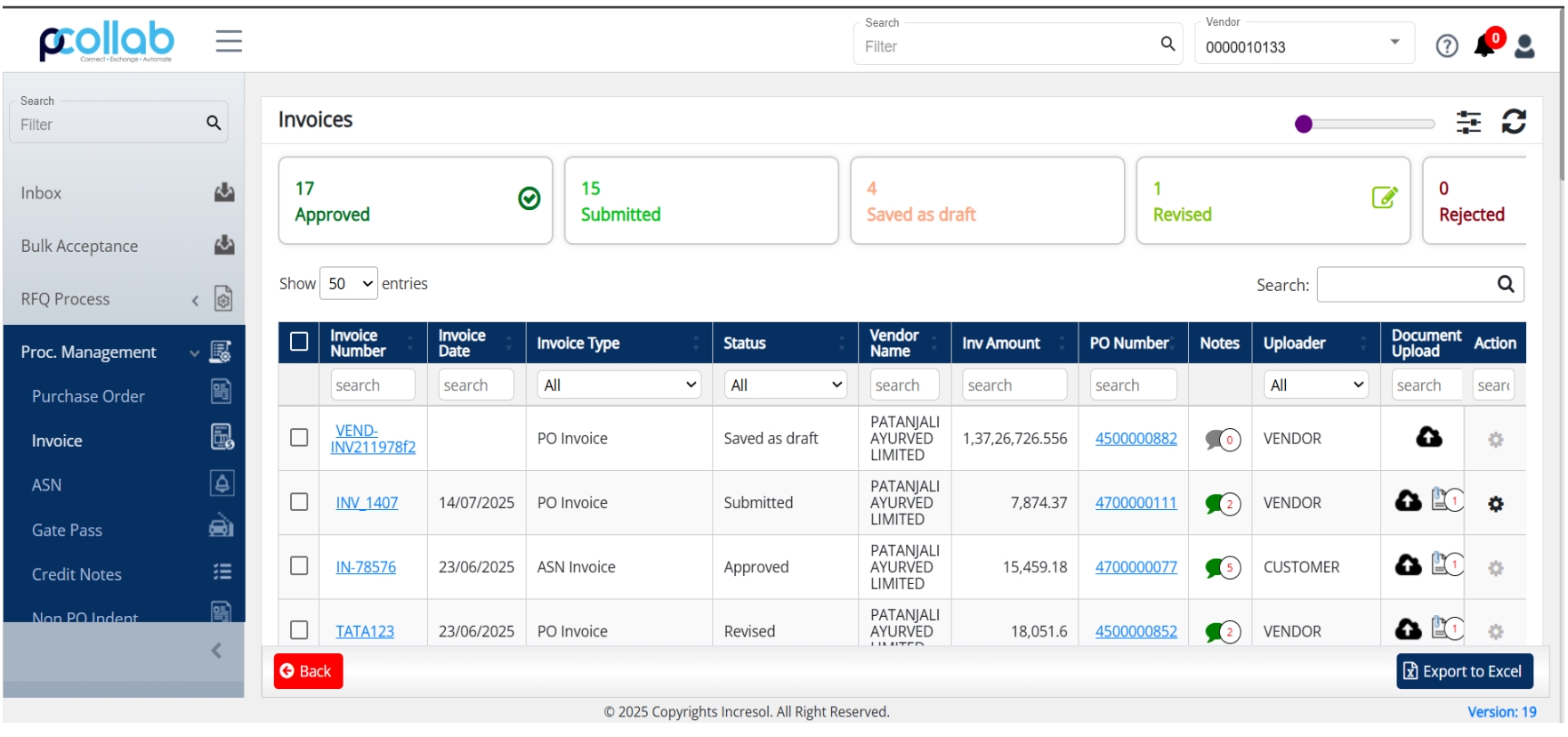Click the hamburger menu icon
The image size is (1568, 737).
click(x=229, y=41)
